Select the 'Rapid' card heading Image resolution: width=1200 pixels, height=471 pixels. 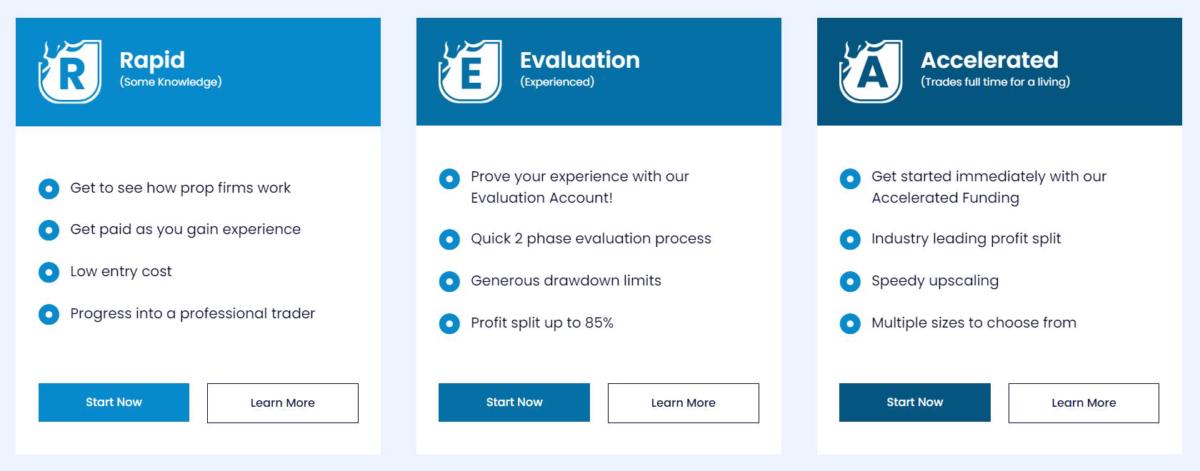(152, 60)
